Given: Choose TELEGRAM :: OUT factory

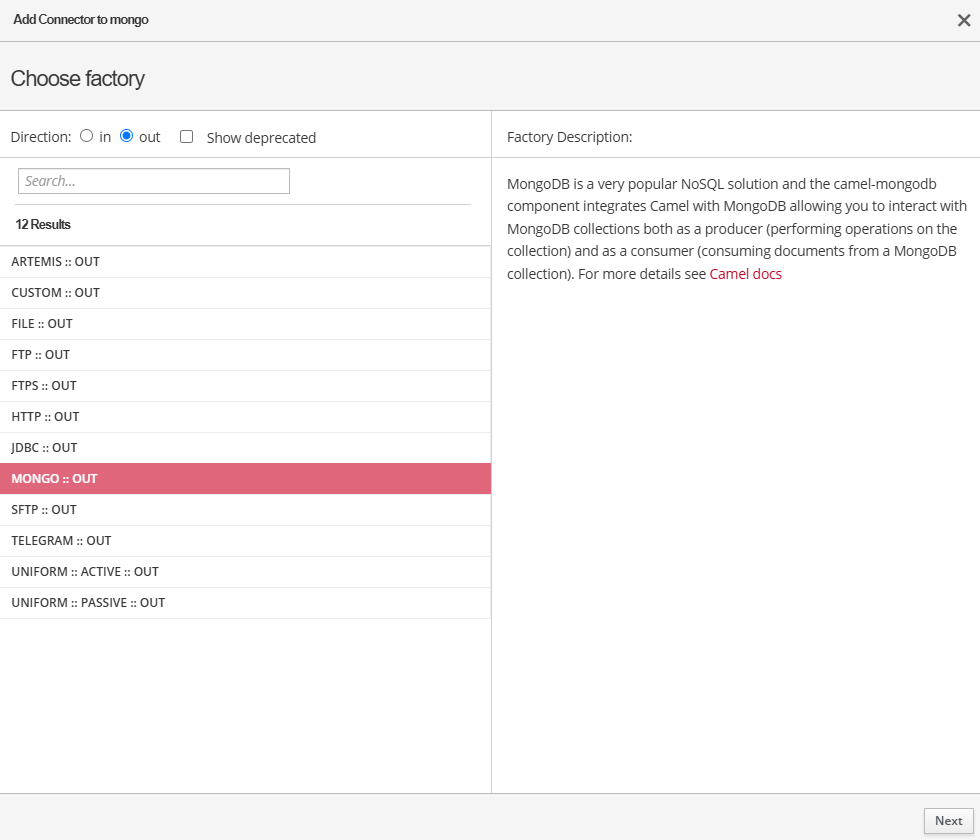Looking at the screenshot, I should coord(61,541).
